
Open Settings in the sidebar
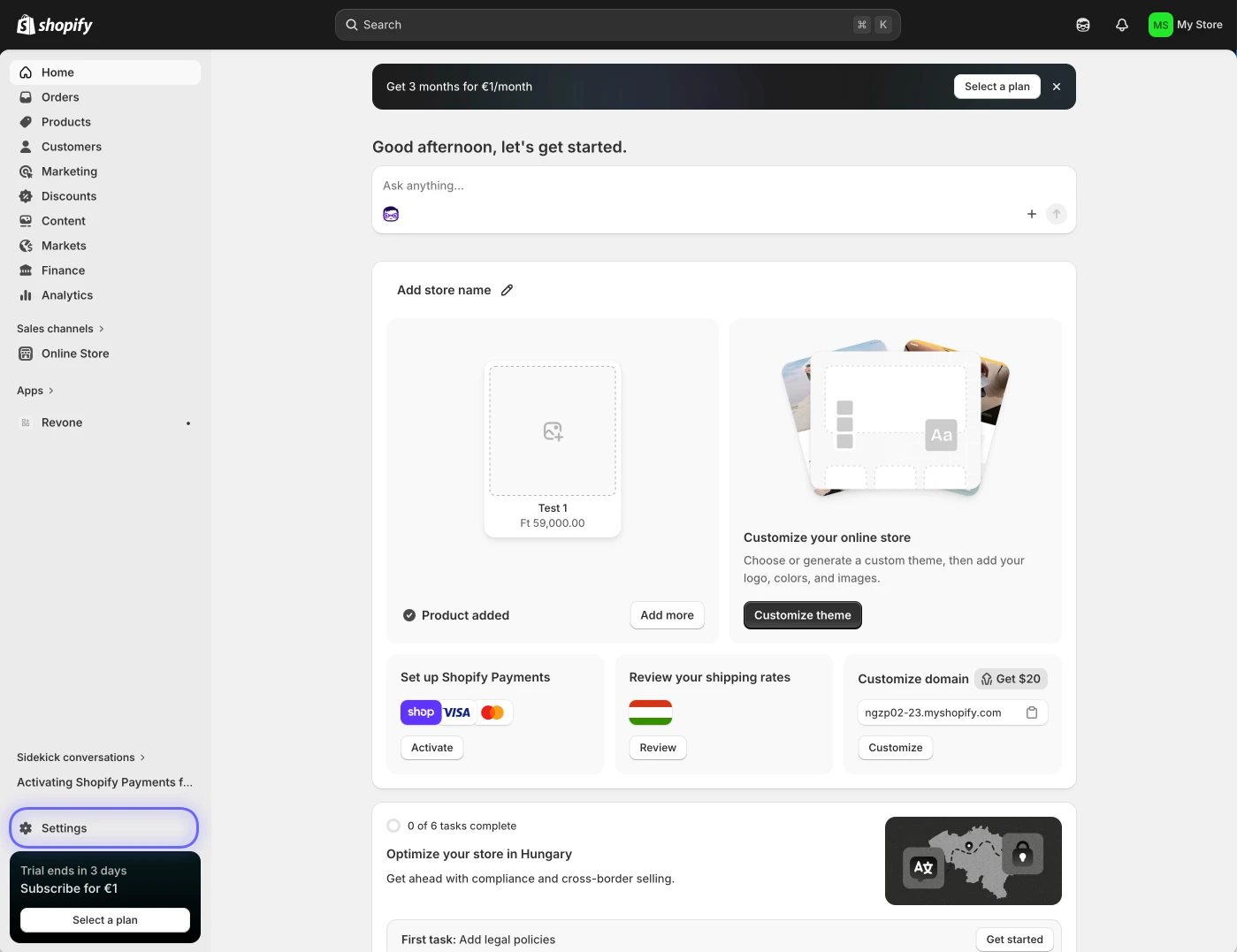[104, 828]
